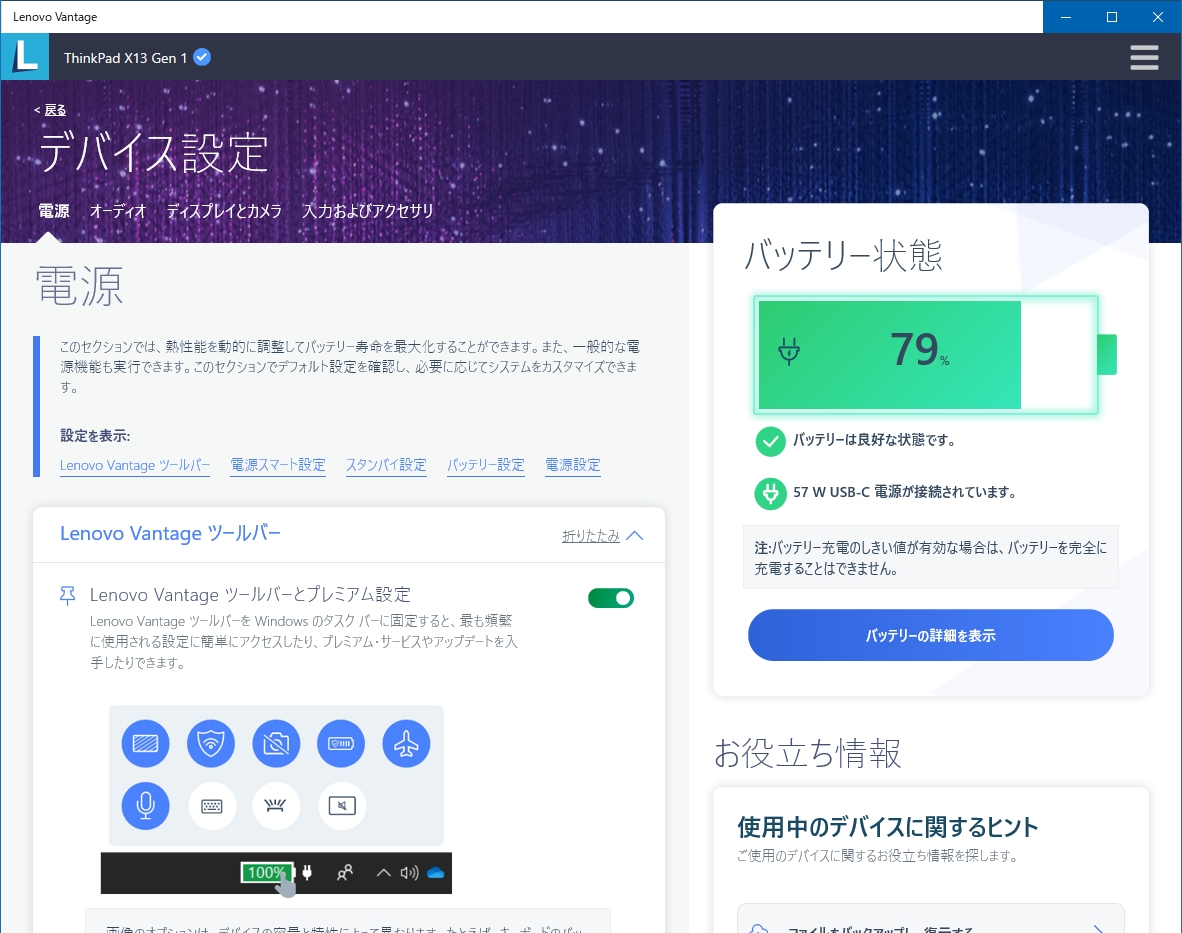Click the pin icon beside Lenovo Vantage ツールバーとプレミアム設定

(x=68, y=595)
